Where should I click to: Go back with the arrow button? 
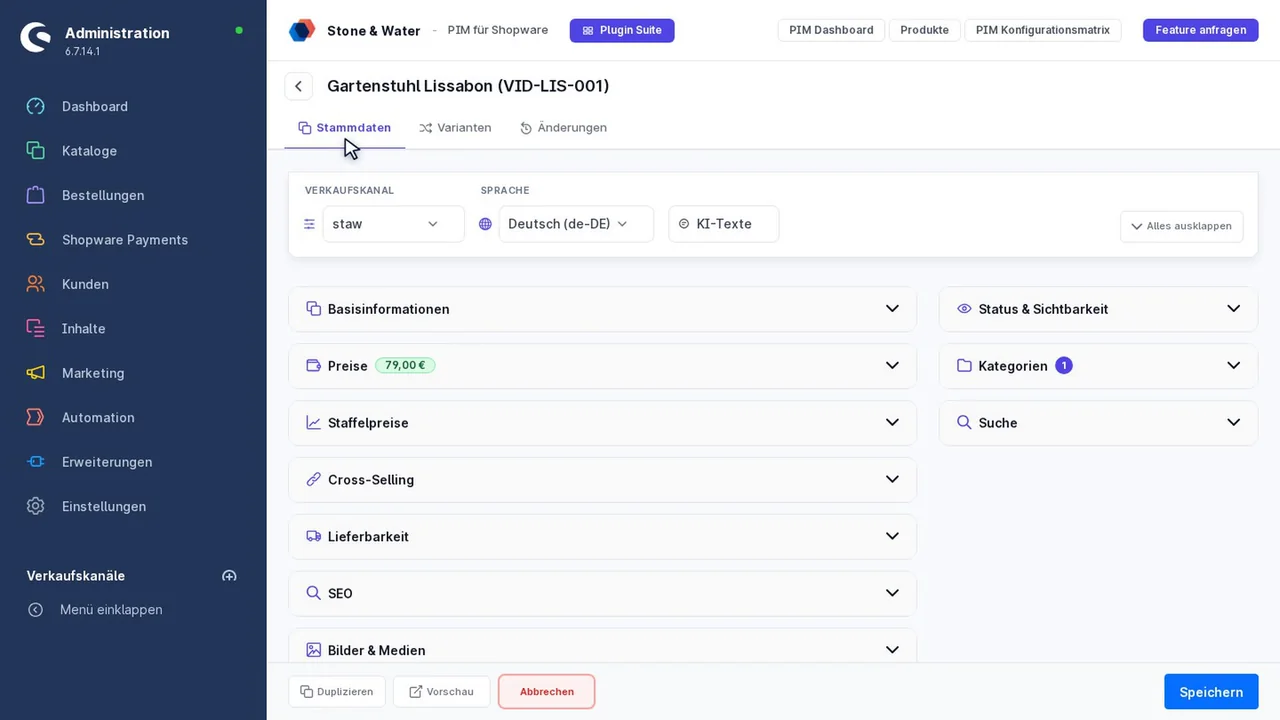click(x=298, y=86)
